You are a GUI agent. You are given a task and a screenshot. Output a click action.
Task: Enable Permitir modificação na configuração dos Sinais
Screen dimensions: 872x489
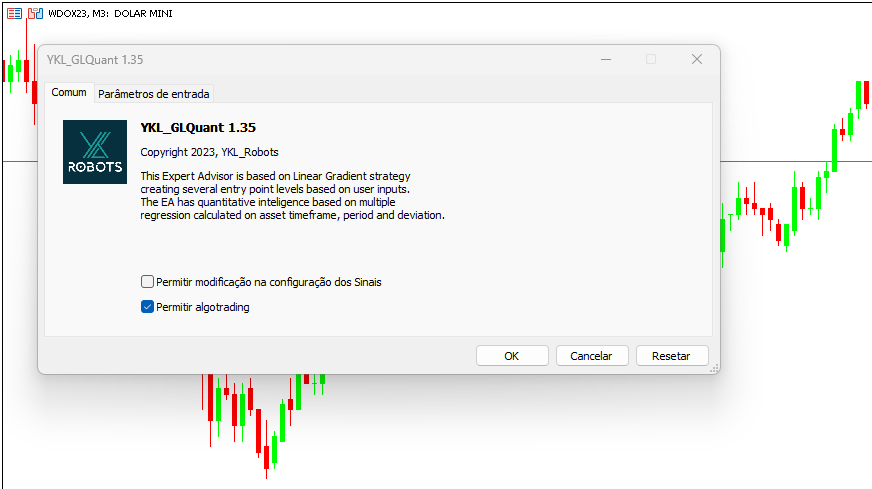[x=147, y=281]
